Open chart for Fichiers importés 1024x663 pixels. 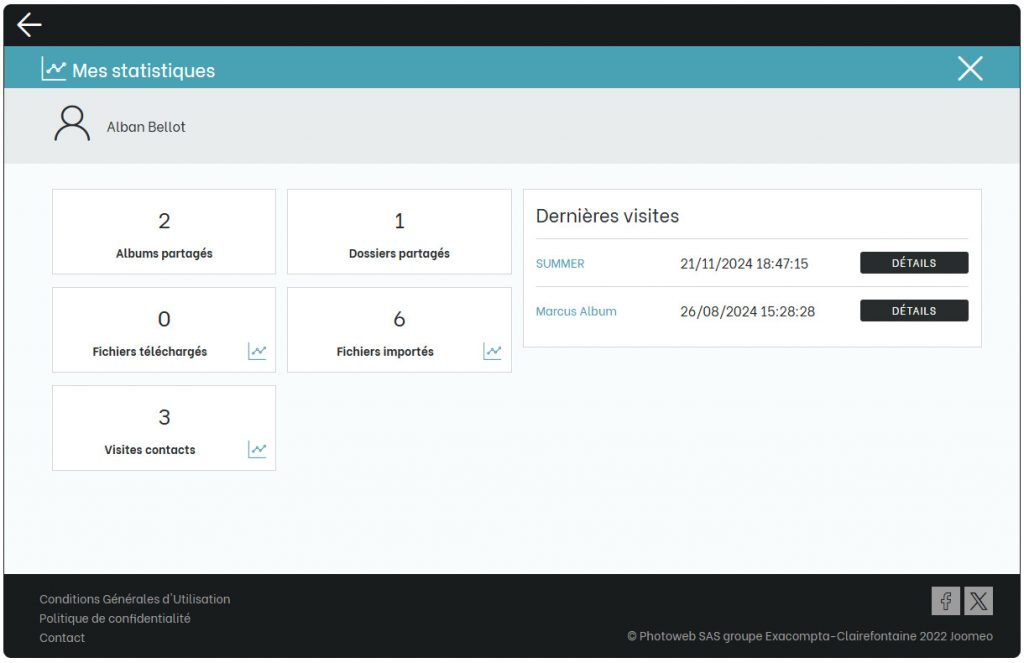492,351
